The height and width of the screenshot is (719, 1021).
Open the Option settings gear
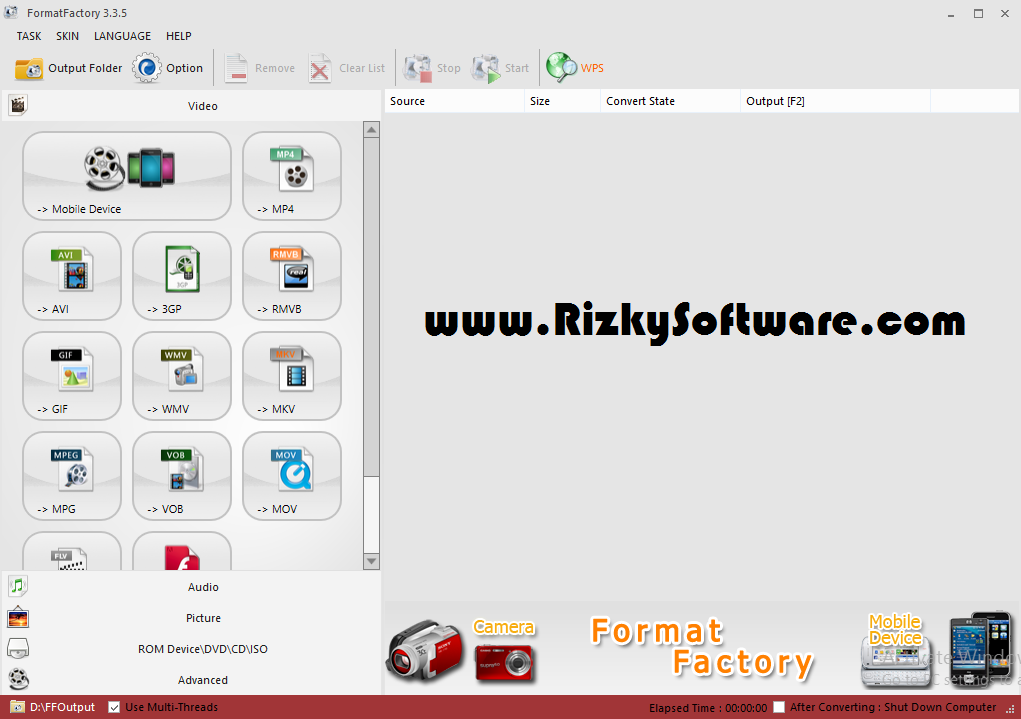(168, 68)
